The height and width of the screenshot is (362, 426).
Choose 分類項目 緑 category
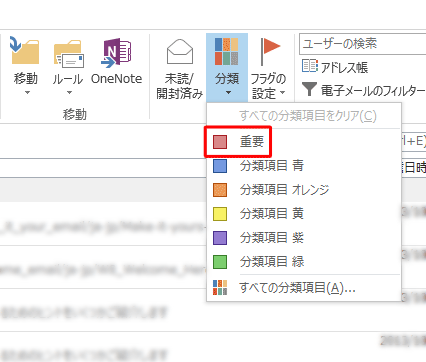[x=304, y=262]
